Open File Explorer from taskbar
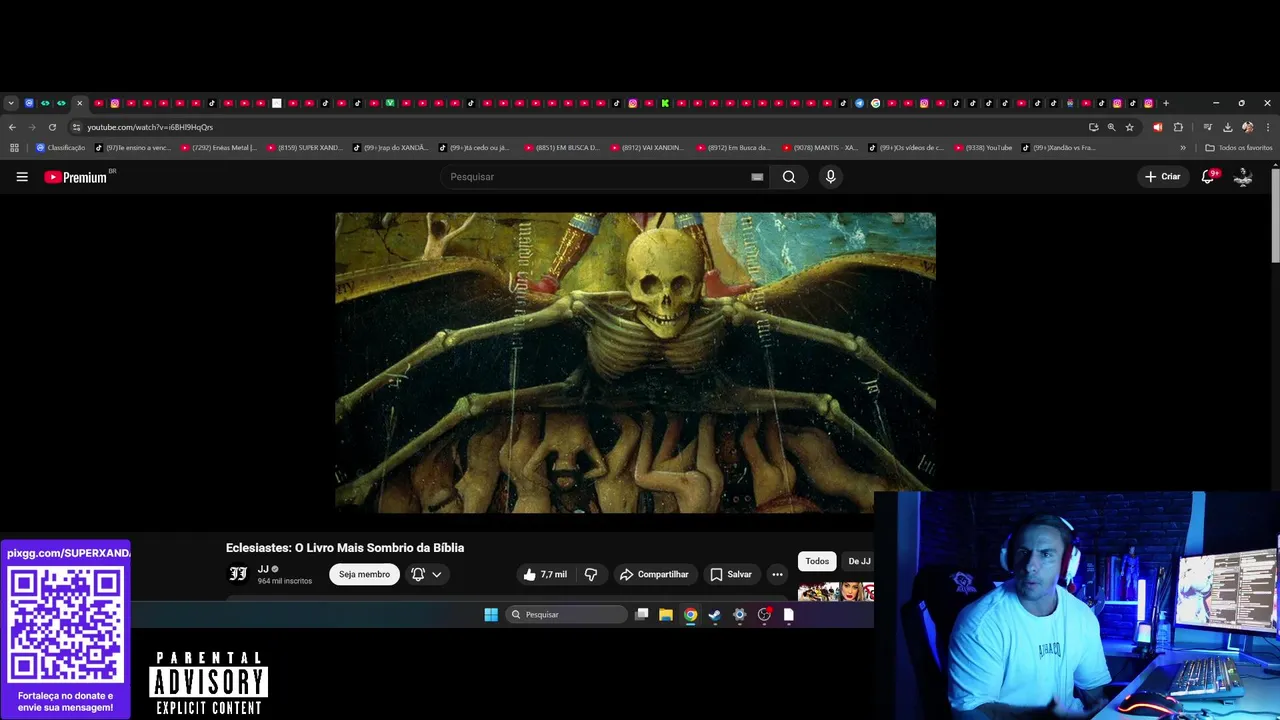Viewport: 1280px width, 720px height. point(666,615)
